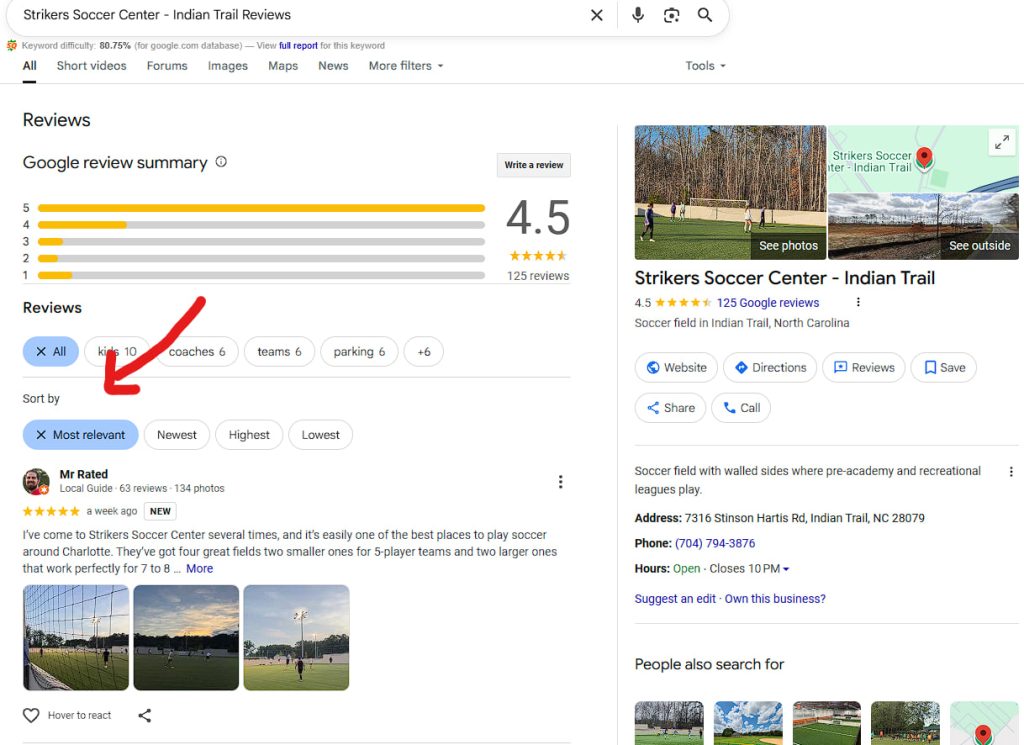Screen dimensions: 1024x745
Task: Open the Short videos tab
Action: coord(91,66)
